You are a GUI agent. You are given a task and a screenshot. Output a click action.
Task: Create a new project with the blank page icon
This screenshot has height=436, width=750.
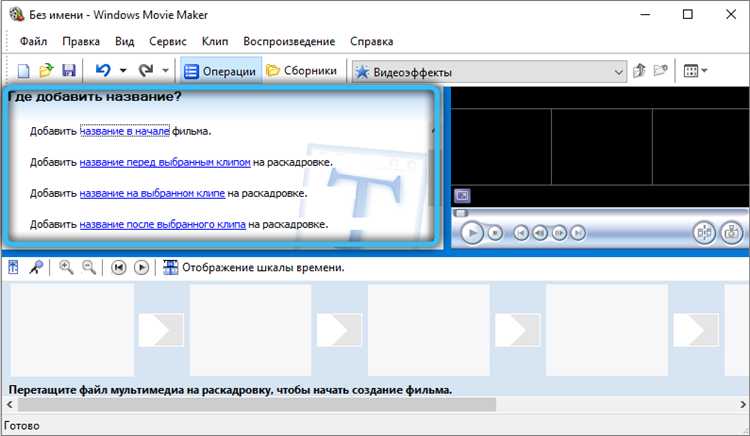23,71
